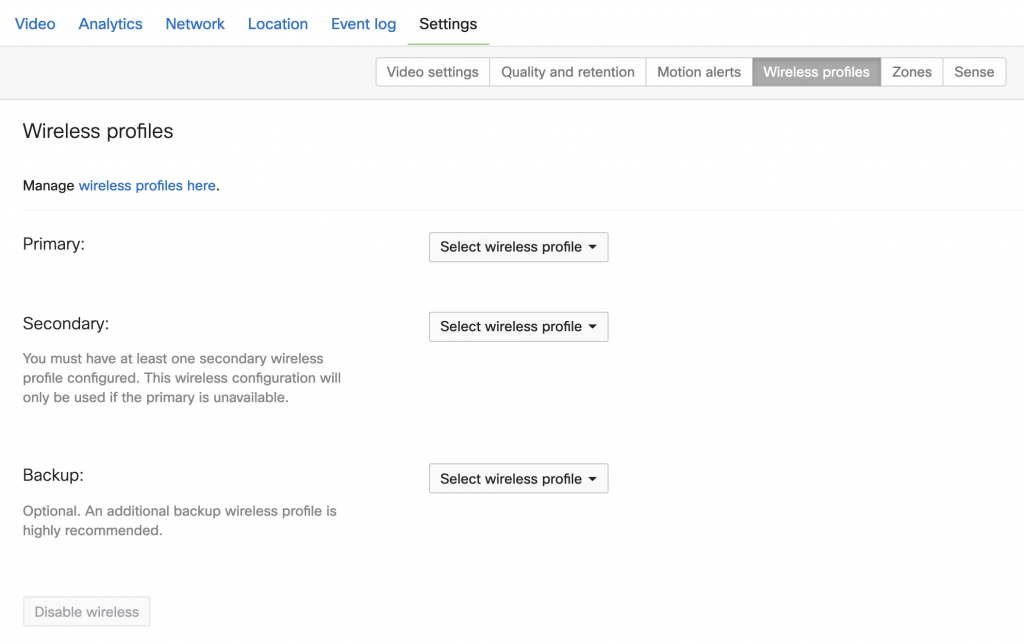1024x643 pixels.
Task: Switch to the Sense sub-tab
Action: click(x=973, y=72)
